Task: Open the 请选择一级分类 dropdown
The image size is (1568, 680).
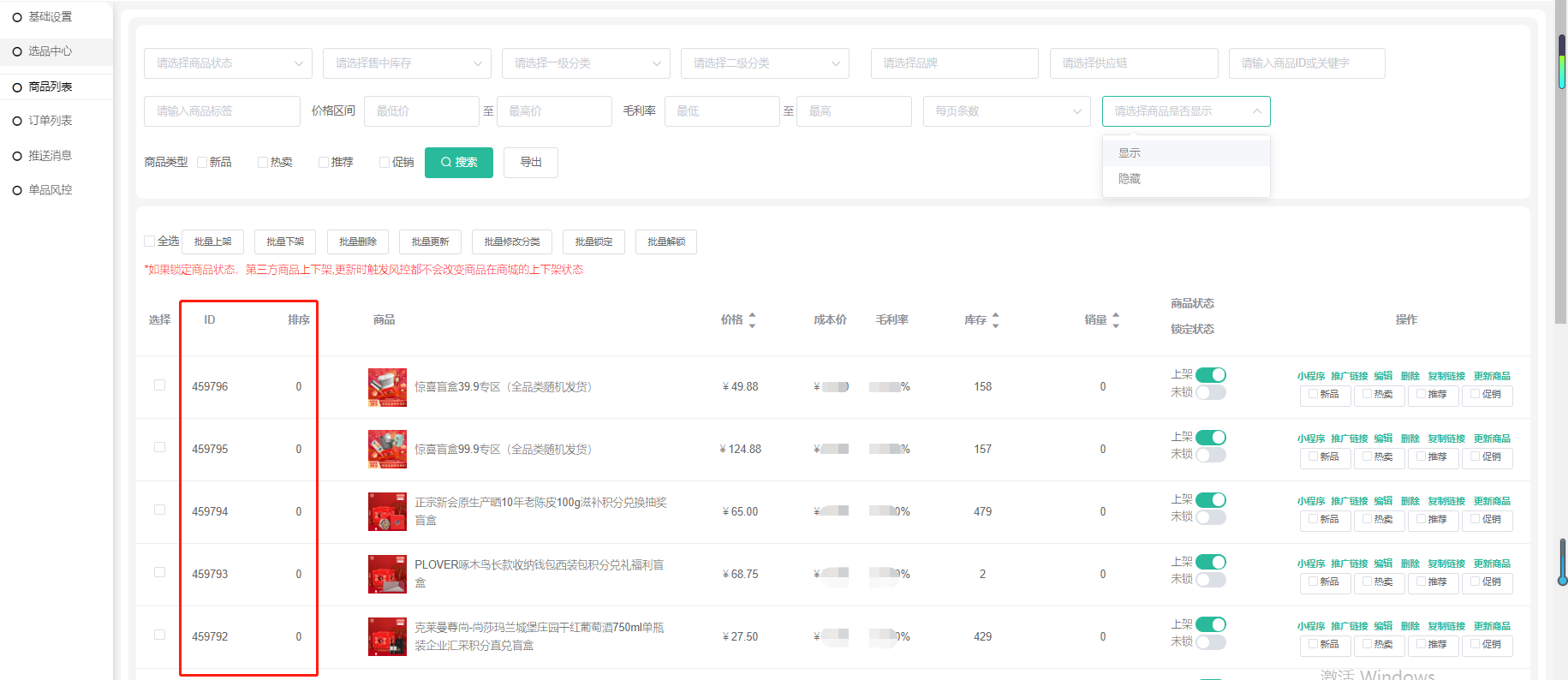Action: (x=586, y=63)
